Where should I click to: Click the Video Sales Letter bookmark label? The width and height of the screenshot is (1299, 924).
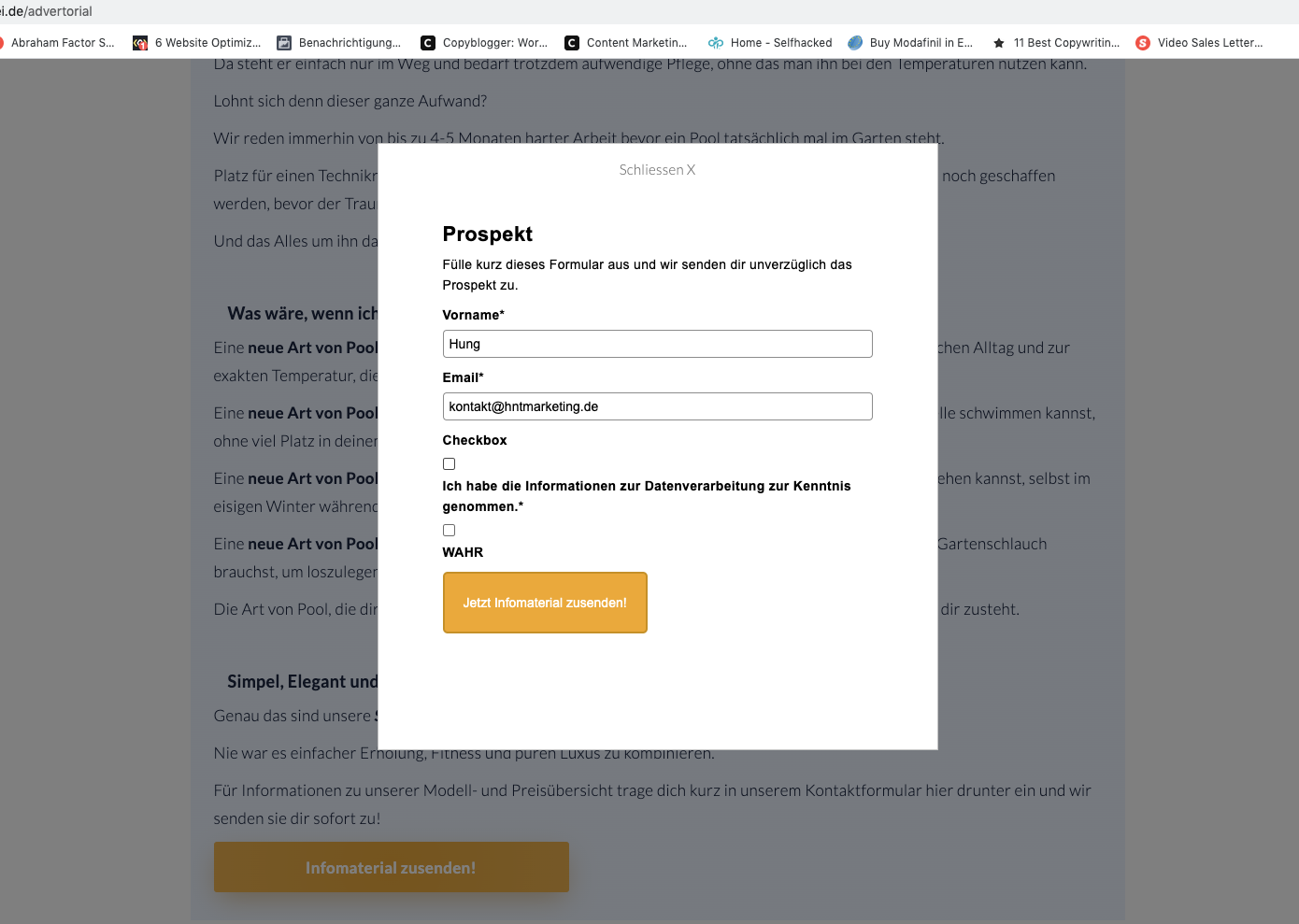pyautogui.click(x=1210, y=43)
